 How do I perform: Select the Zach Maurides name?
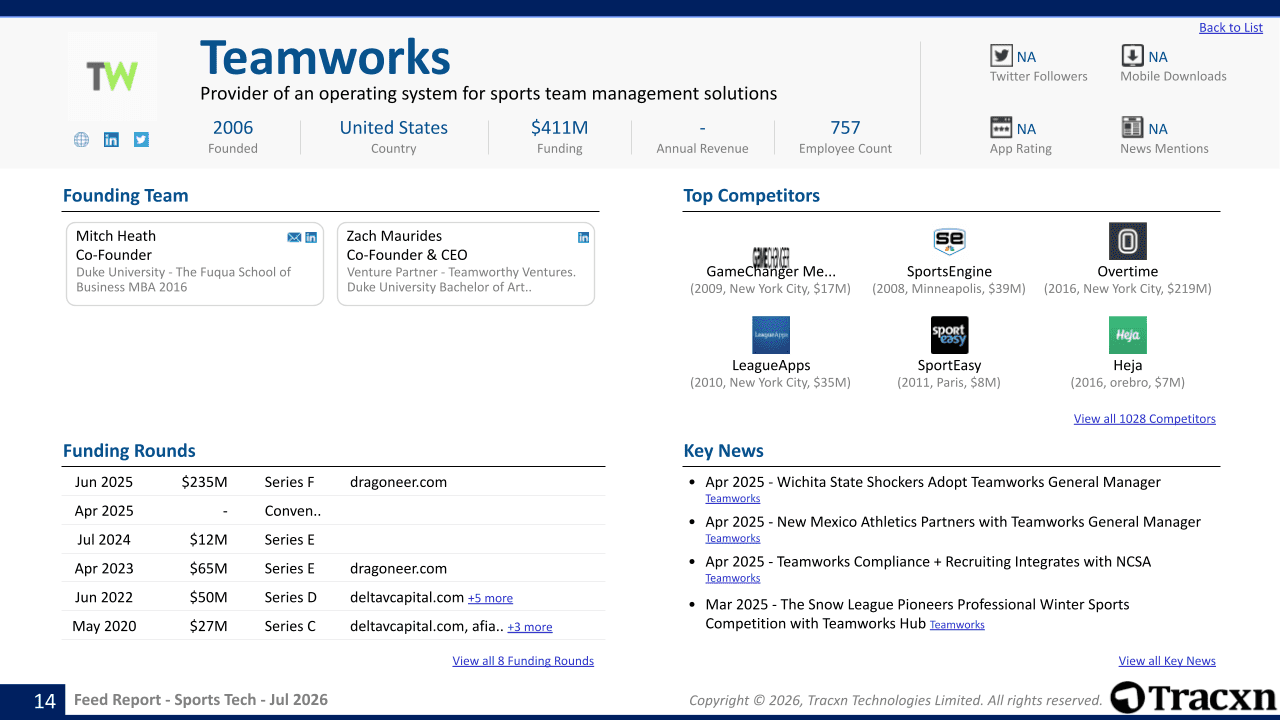pos(394,236)
